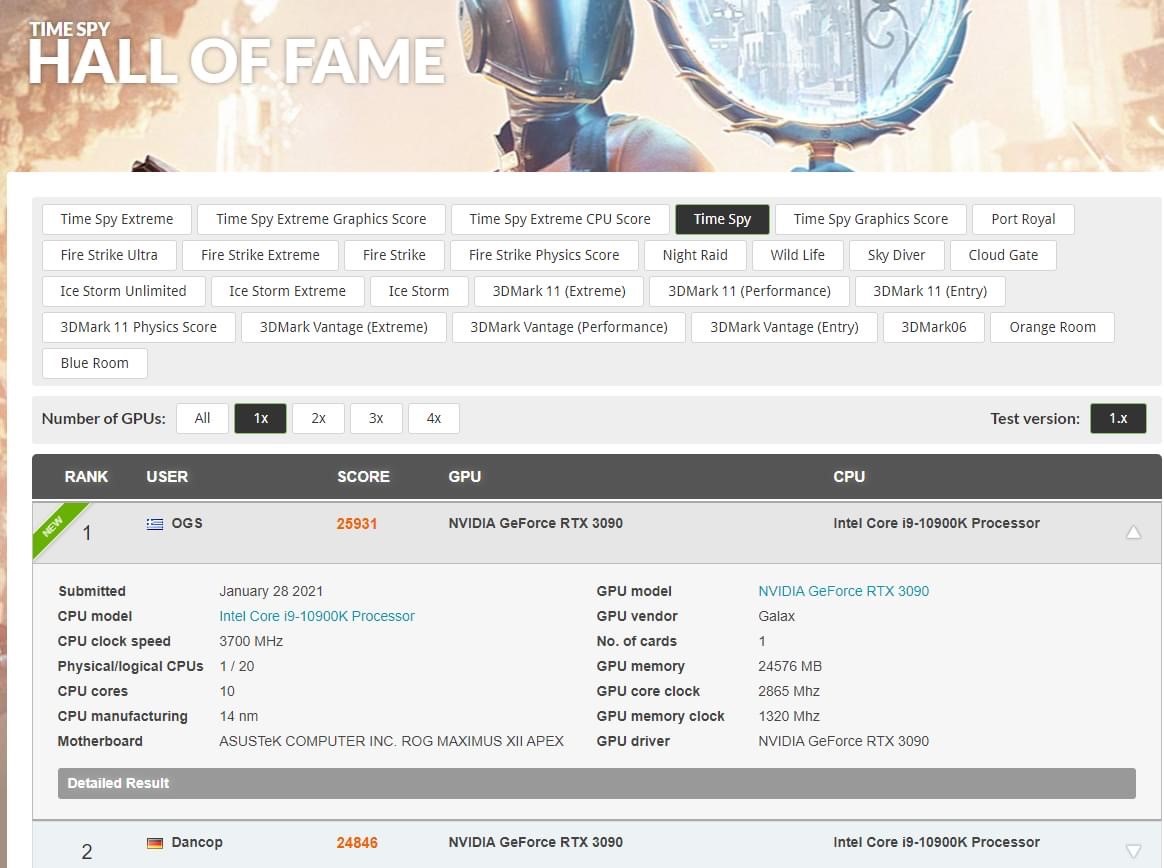Image resolution: width=1164 pixels, height=868 pixels.
Task: Open 3DMark Vantage (Performance) tab
Action: [x=569, y=327]
